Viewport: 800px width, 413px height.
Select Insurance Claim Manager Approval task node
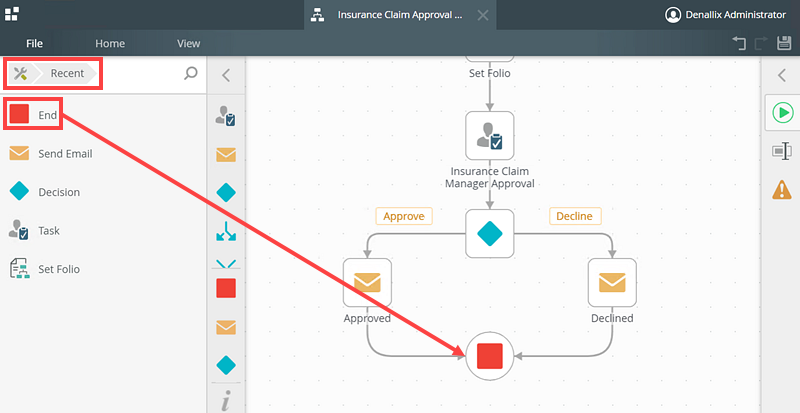(x=490, y=135)
